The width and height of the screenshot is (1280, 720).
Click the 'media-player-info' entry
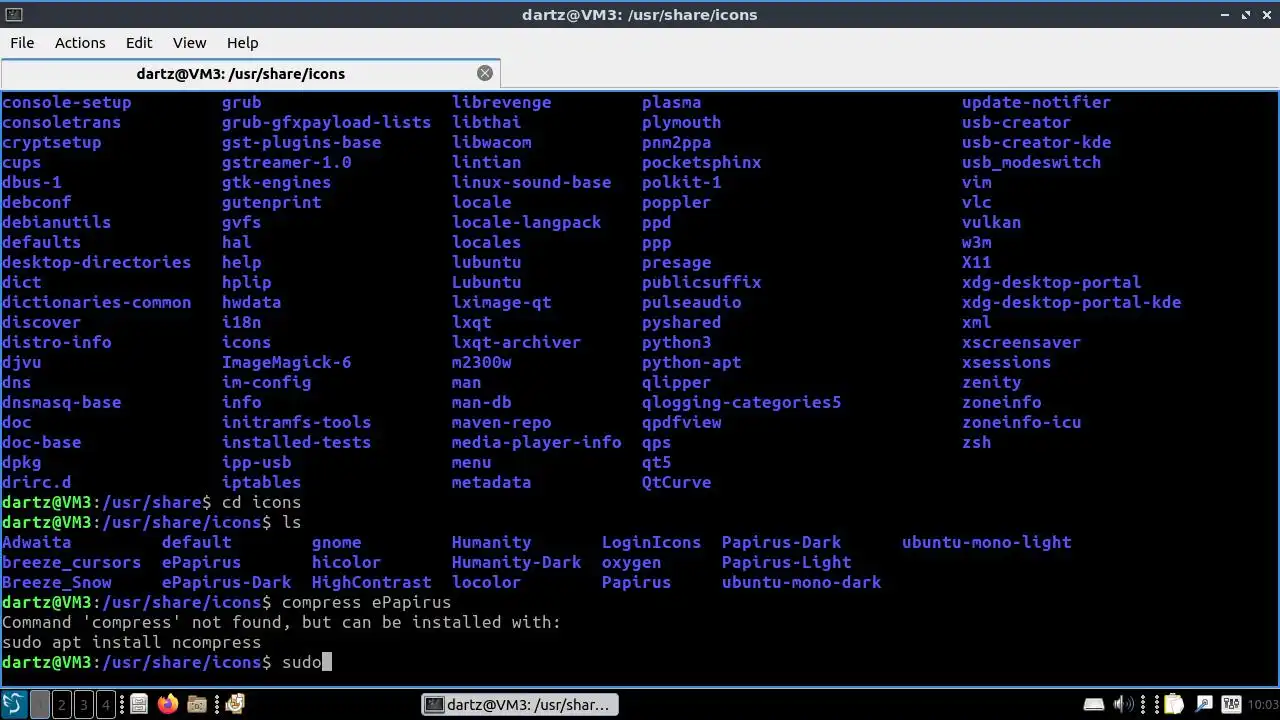tap(537, 442)
